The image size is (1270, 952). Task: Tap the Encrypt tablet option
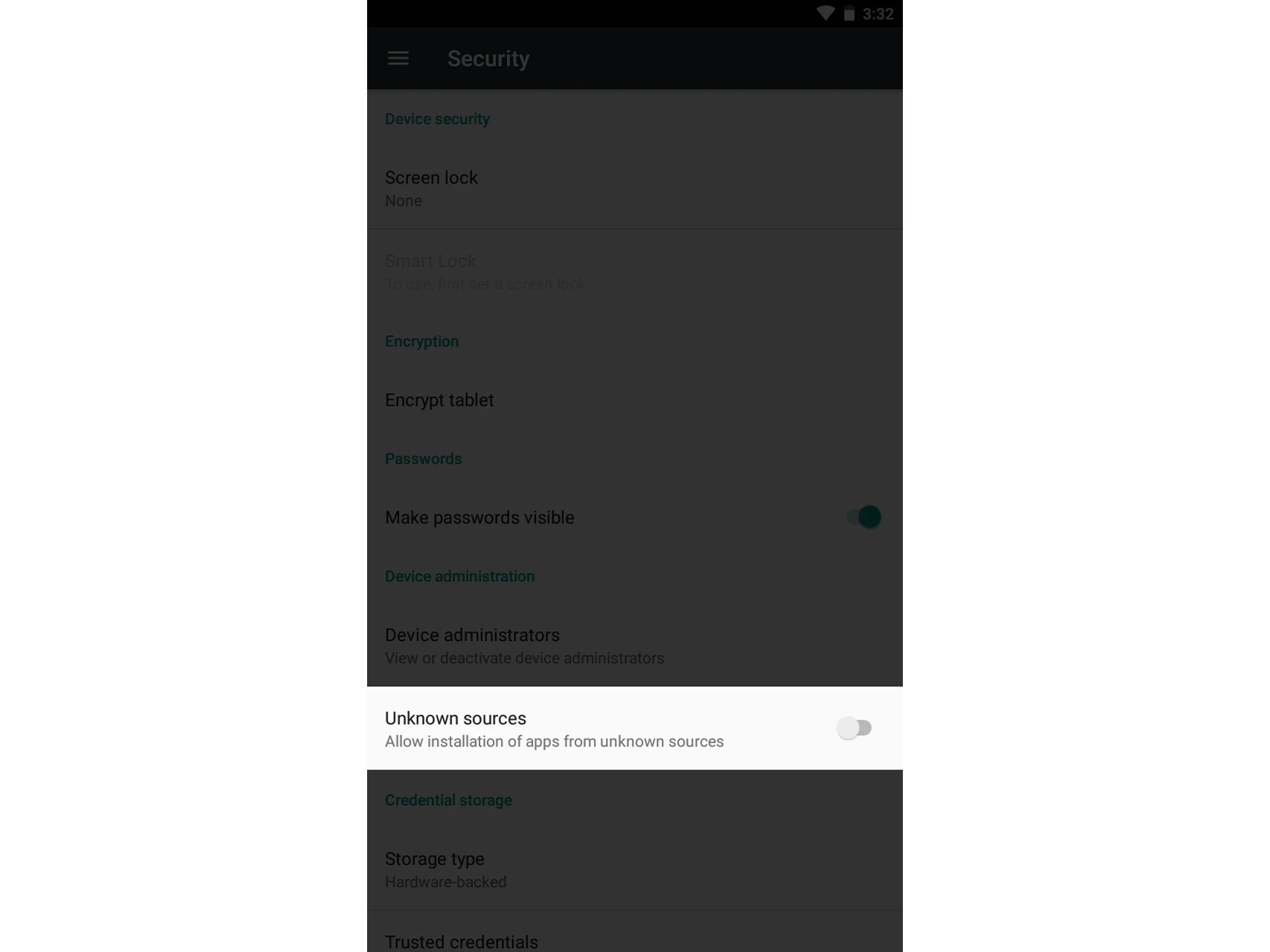[633, 399]
